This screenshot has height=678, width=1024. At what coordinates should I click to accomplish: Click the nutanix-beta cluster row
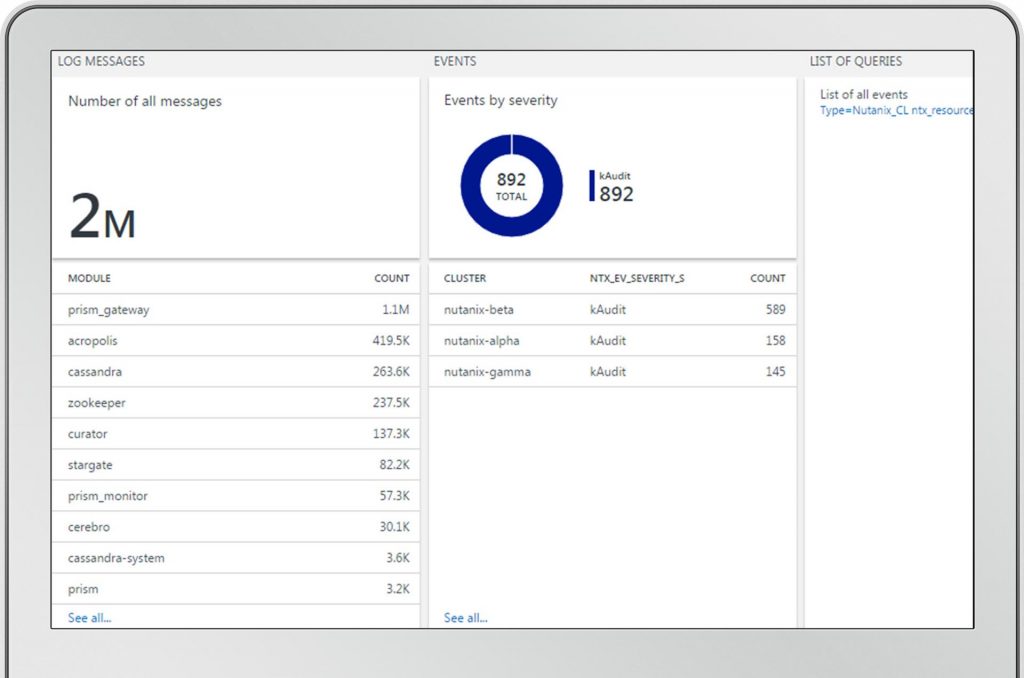tap(613, 310)
